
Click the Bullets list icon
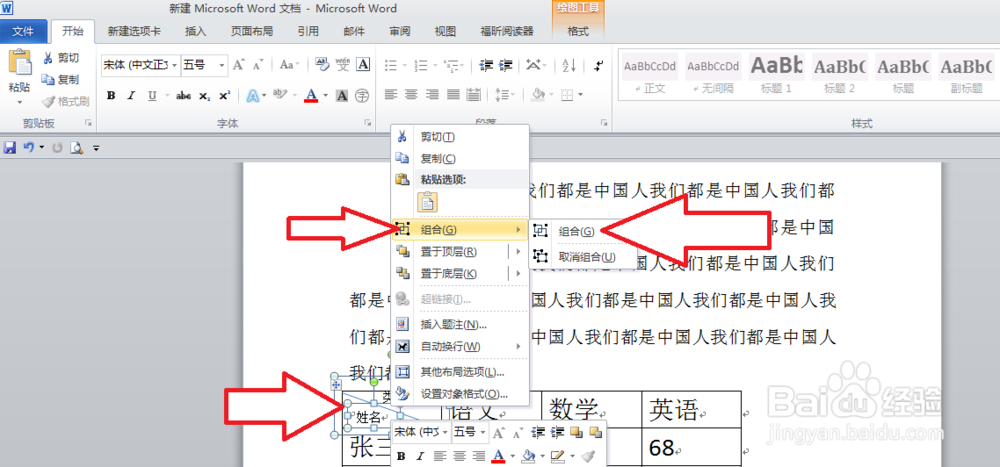pyautogui.click(x=391, y=64)
